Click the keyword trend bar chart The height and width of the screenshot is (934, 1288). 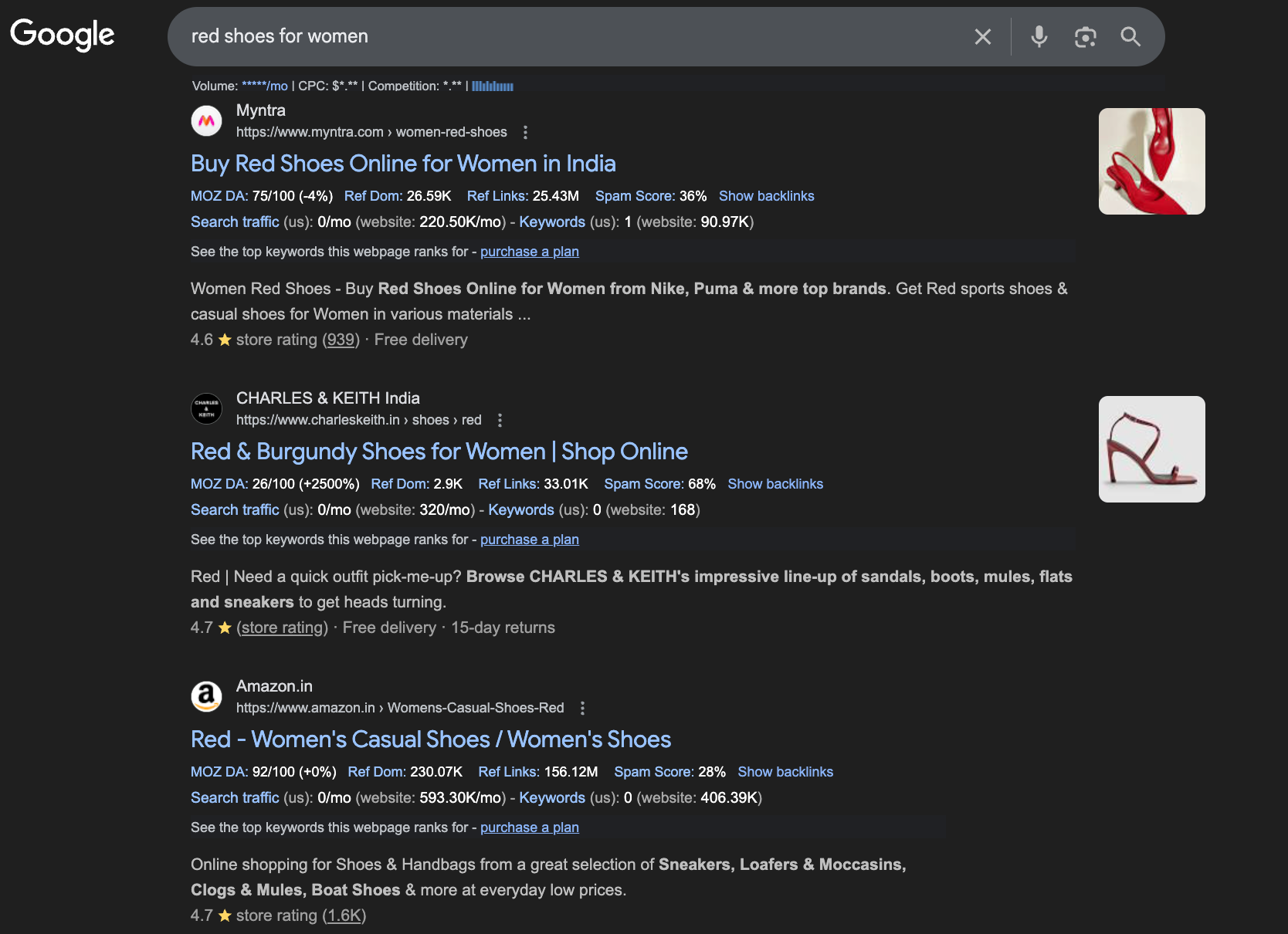[493, 86]
